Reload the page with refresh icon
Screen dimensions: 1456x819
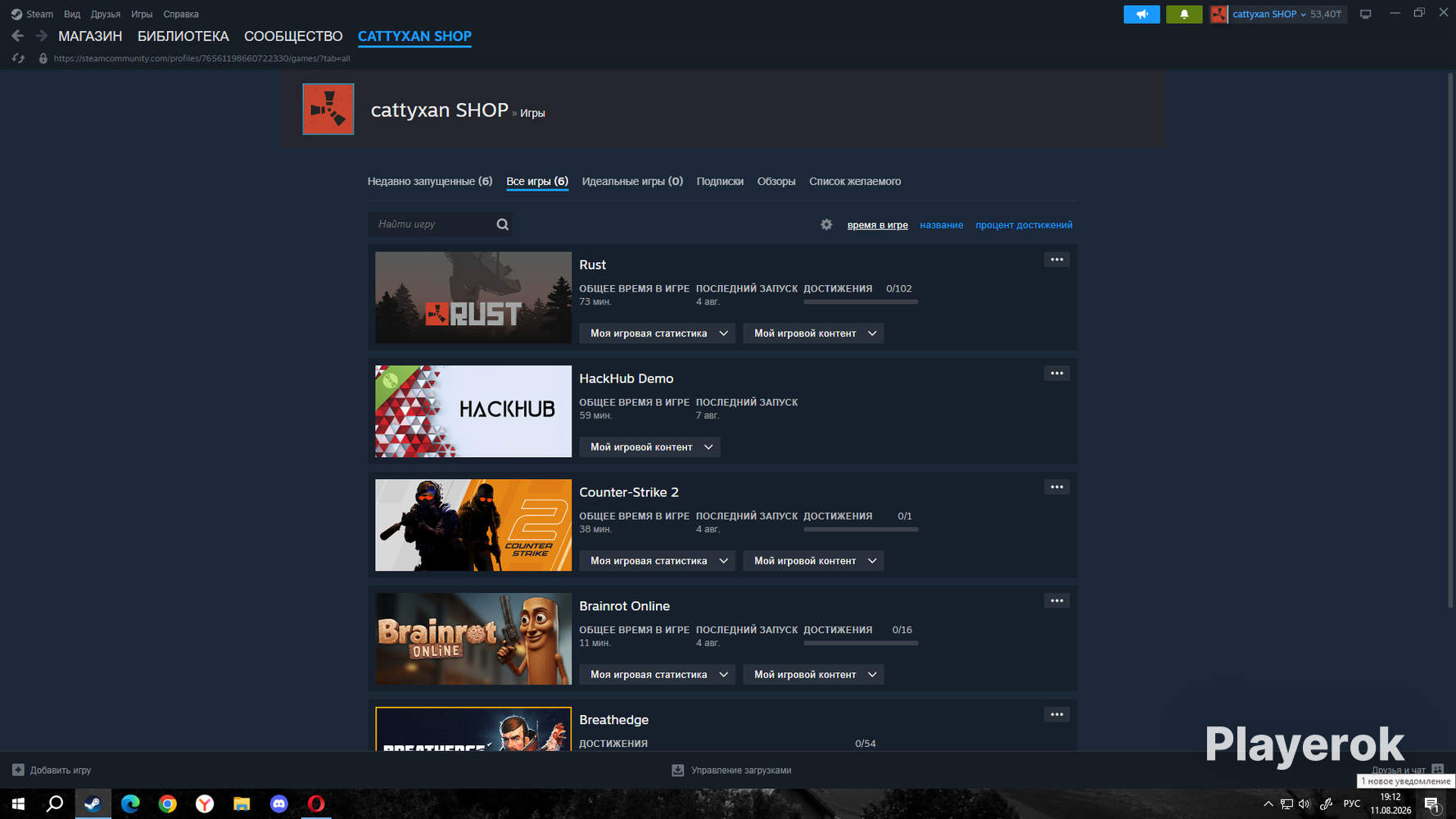(18, 58)
